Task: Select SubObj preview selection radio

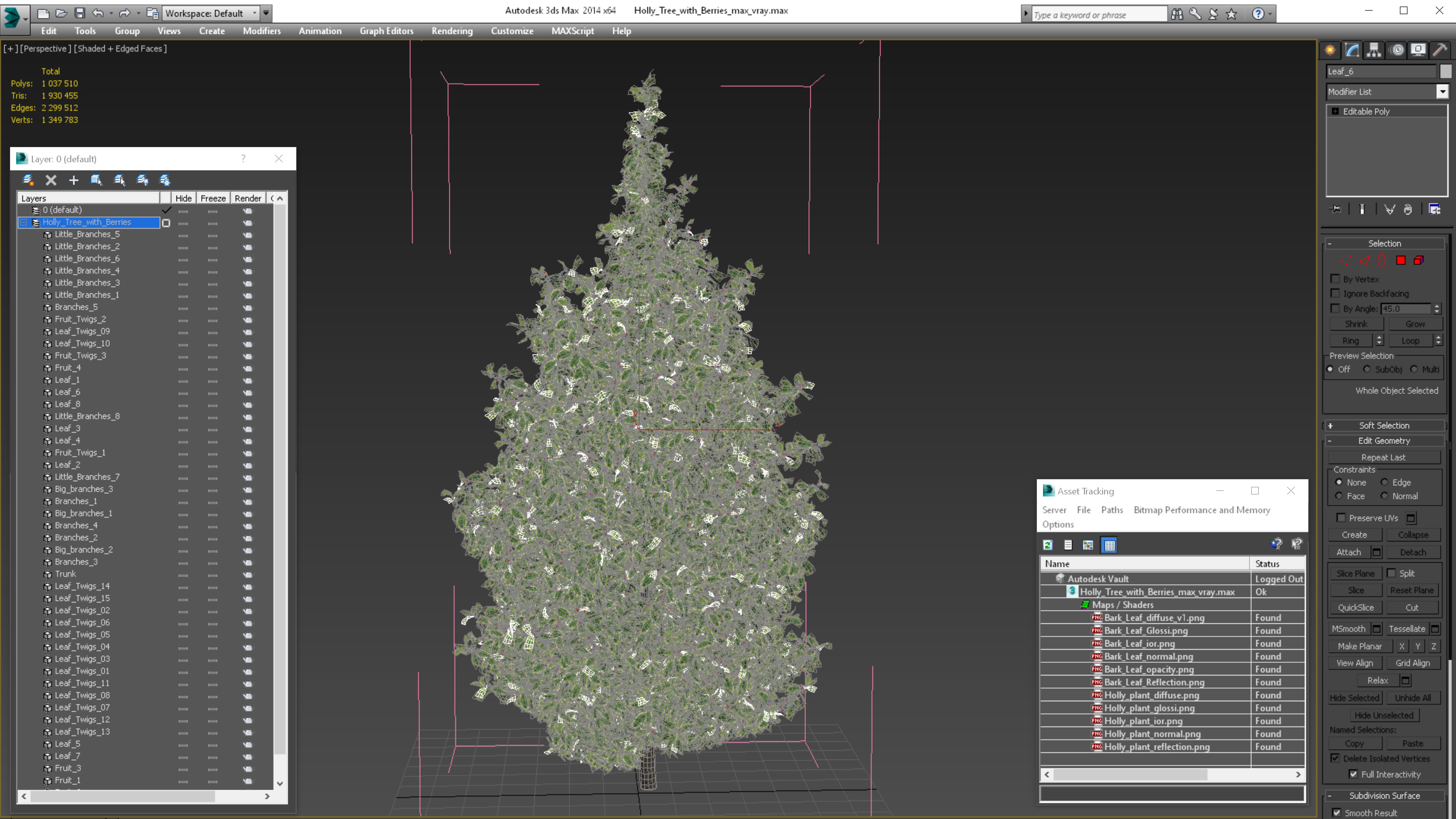Action: pos(1367,369)
